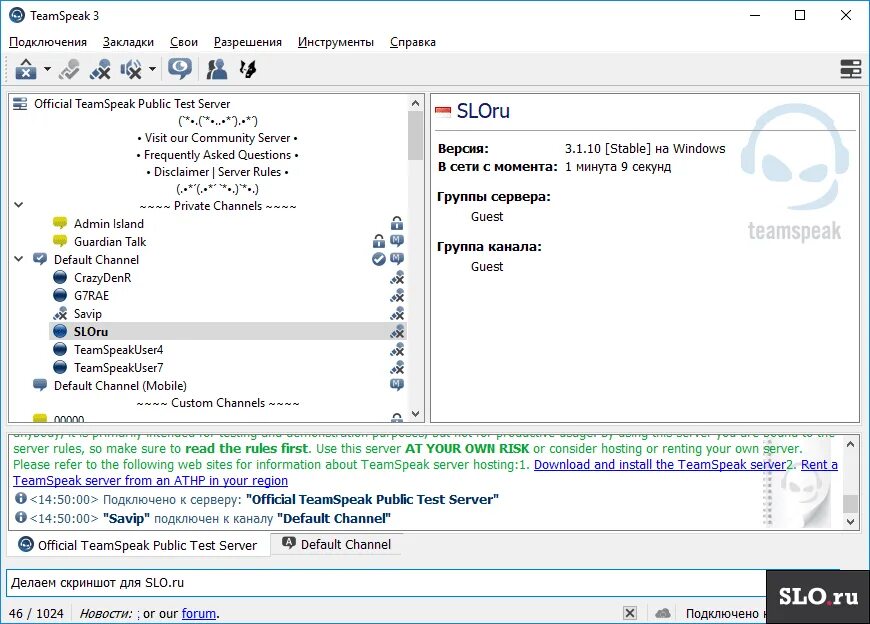Collapse the Private Channels spacer group
Image resolution: width=870 pixels, height=624 pixels.
click(x=18, y=205)
